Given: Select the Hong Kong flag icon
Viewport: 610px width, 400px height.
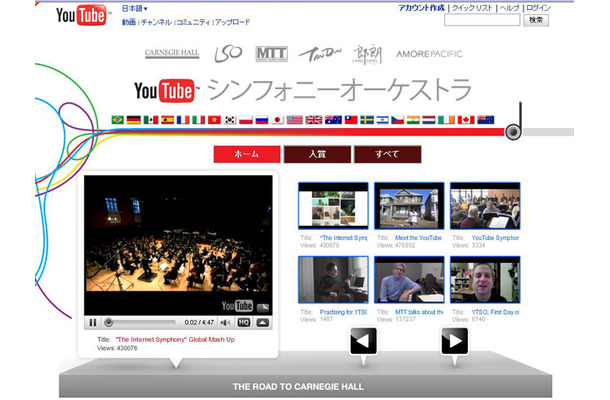Looking at the screenshot, I should pyautogui.click(x=214, y=120).
